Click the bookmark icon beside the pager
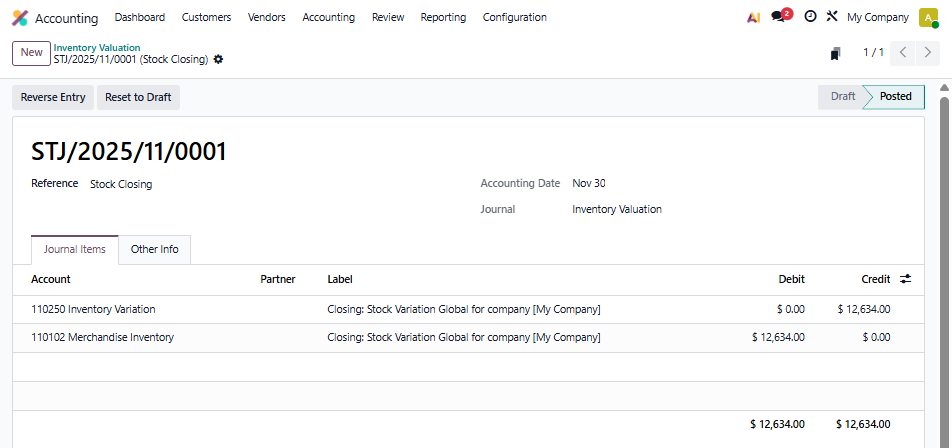 tap(836, 53)
